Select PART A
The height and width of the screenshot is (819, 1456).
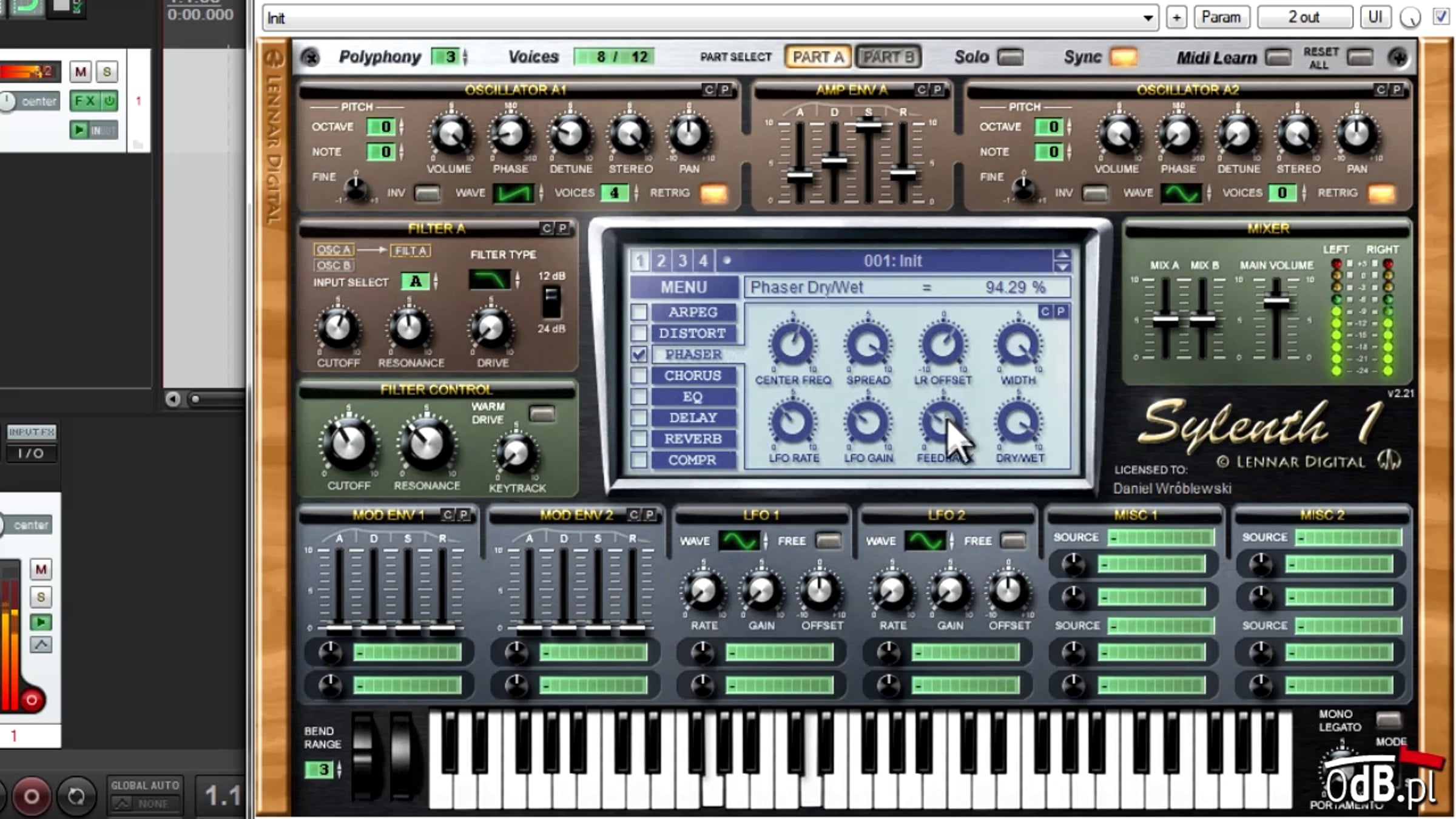click(818, 57)
